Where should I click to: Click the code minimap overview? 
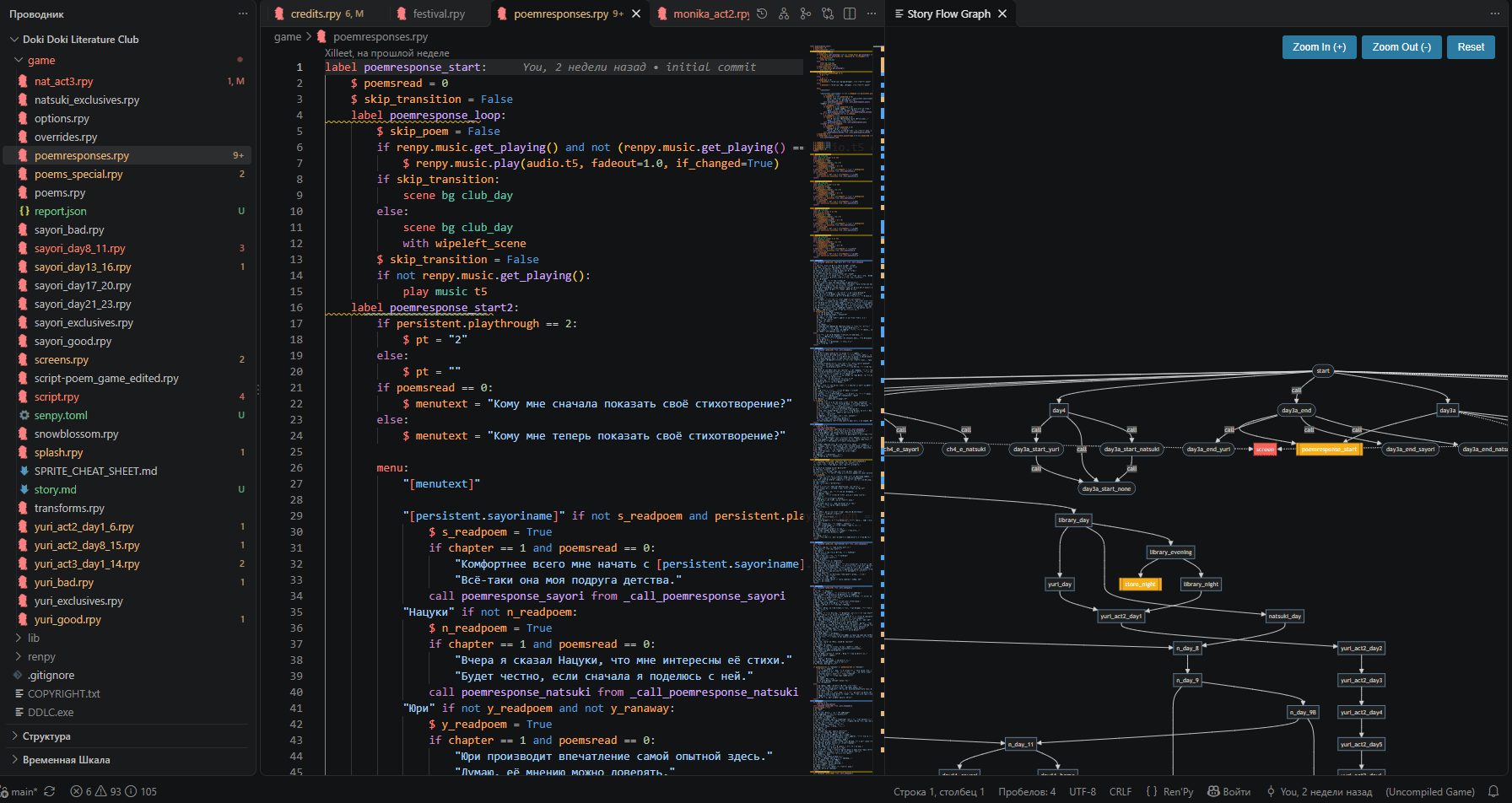(x=841, y=409)
